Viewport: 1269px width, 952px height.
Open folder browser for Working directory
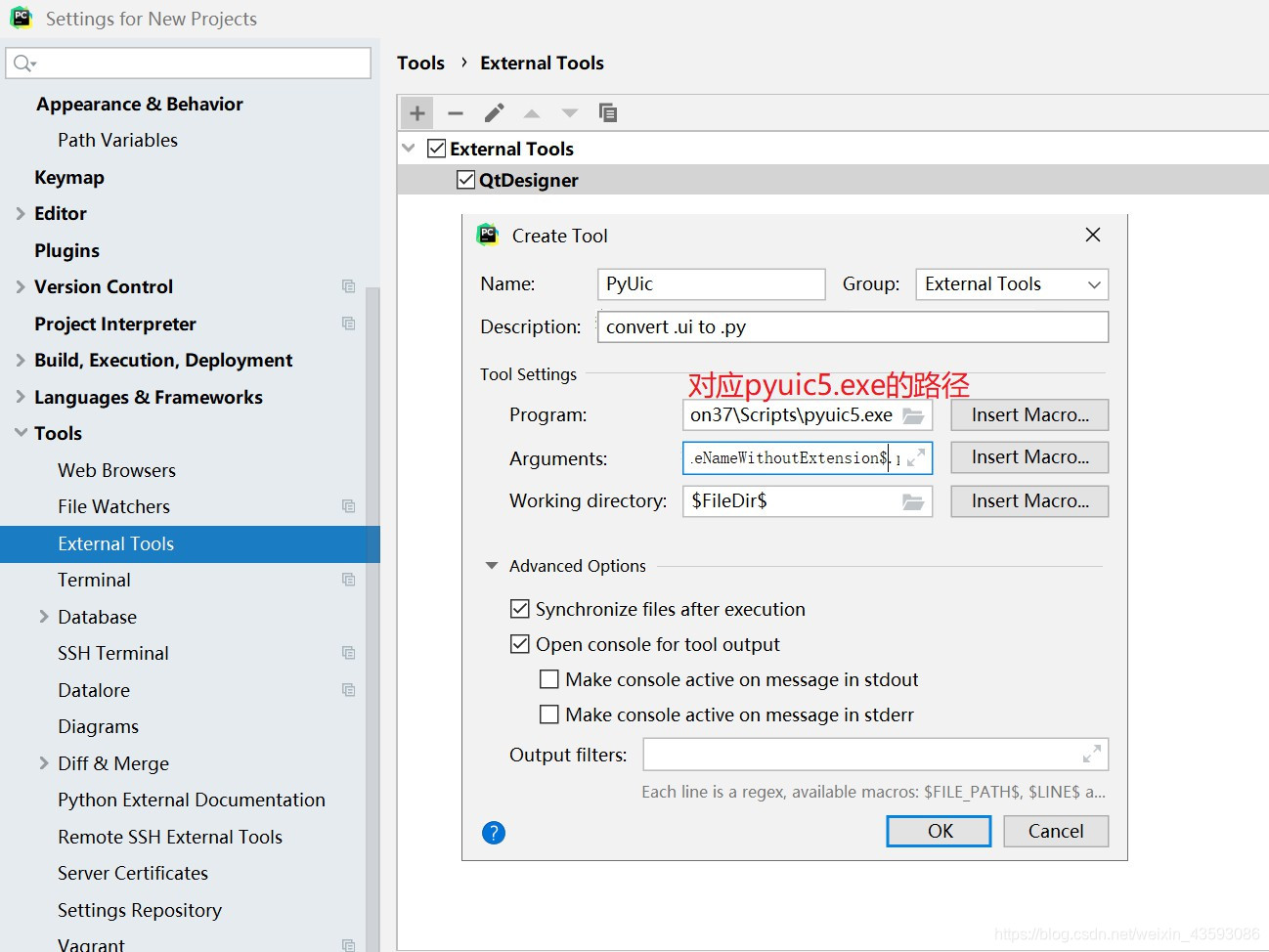914,500
